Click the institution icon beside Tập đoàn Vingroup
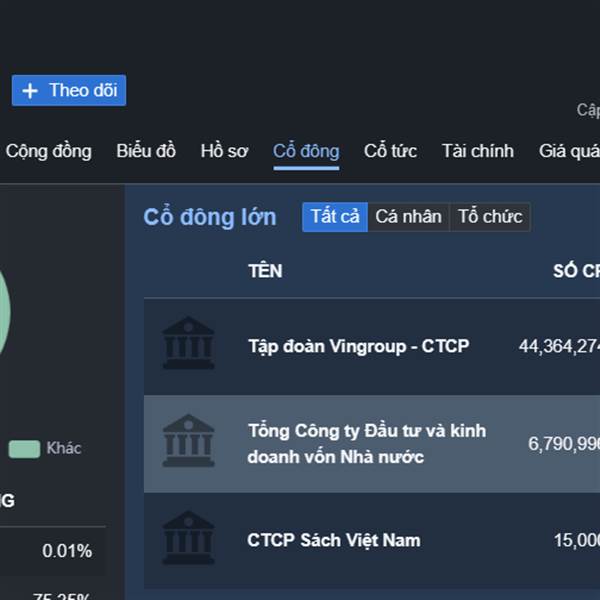Viewport: 600px width, 600px height. coord(188,343)
